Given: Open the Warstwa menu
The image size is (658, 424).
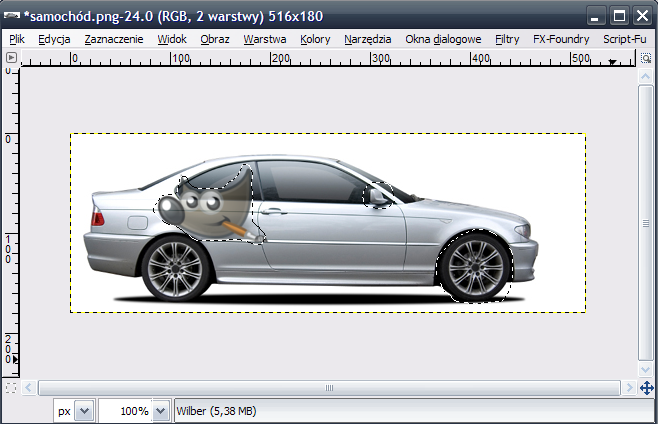Looking at the screenshot, I should (x=264, y=39).
